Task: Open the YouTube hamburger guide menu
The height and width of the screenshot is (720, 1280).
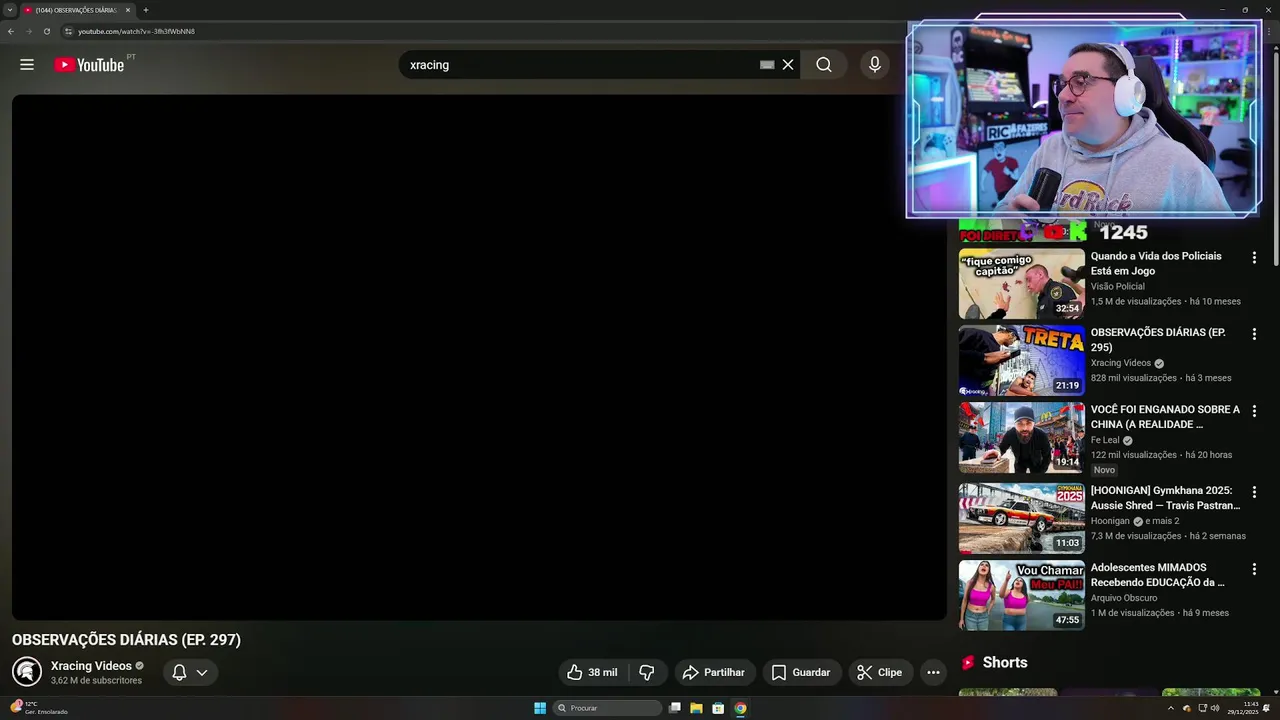Action: pyautogui.click(x=27, y=65)
